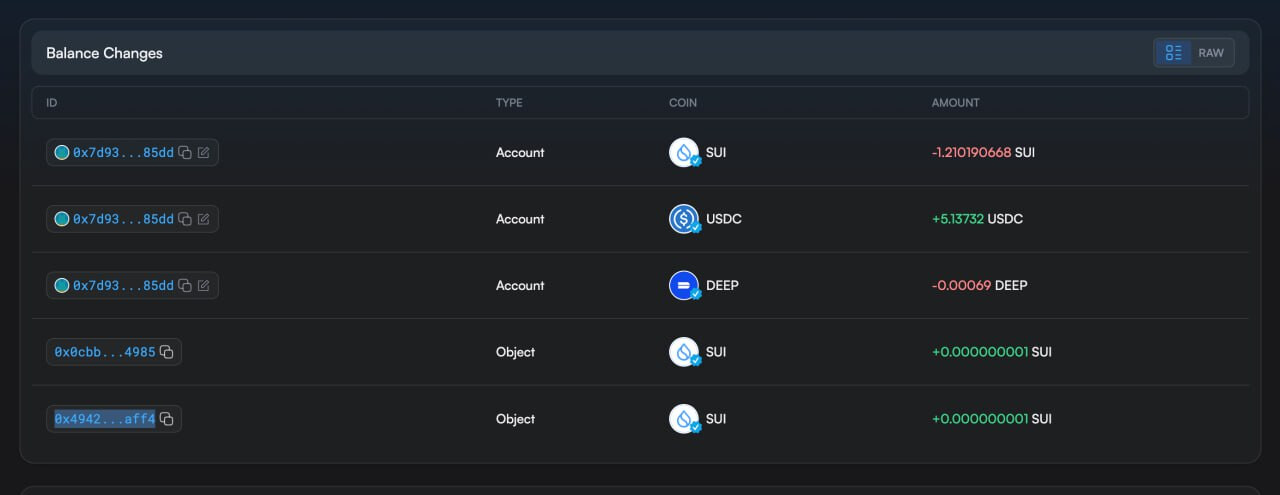Click the edit icon in the DEEP row
This screenshot has height=495, width=1280.
coord(204,286)
